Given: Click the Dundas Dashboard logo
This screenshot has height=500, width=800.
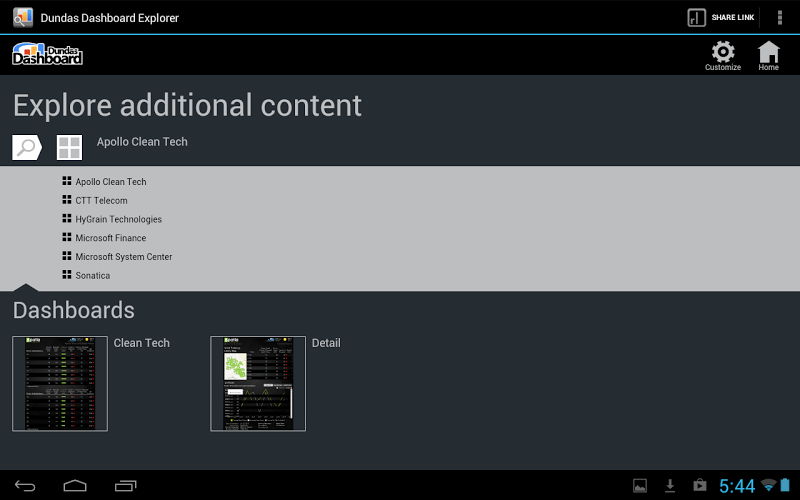Looking at the screenshot, I should point(47,54).
